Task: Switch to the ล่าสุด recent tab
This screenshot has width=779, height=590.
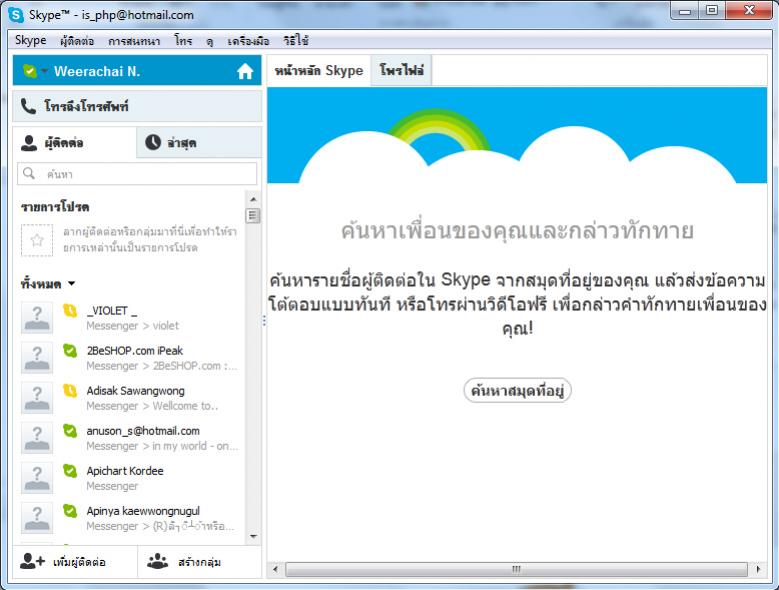Action: pyautogui.click(x=199, y=143)
